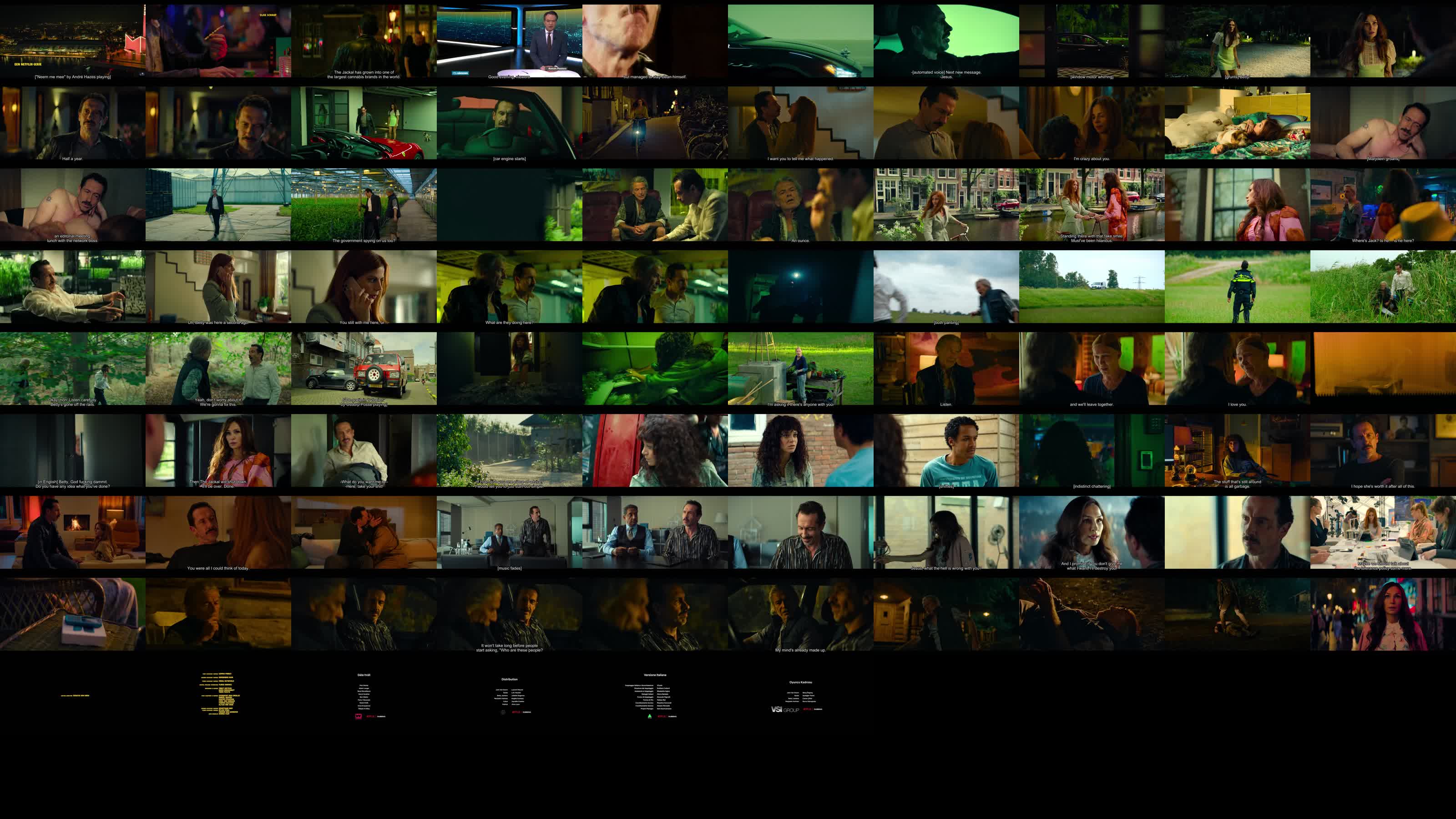Select the '[music fades]' office thumbnail
This screenshot has width=1456, height=819.
coord(509,532)
